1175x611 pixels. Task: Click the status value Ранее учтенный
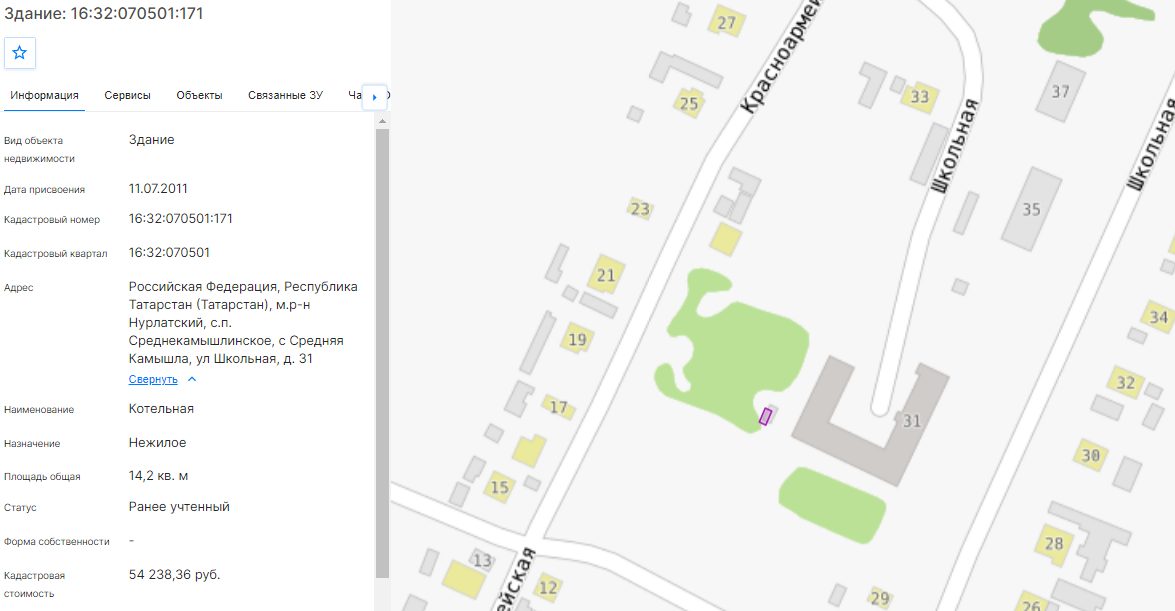click(x=179, y=507)
